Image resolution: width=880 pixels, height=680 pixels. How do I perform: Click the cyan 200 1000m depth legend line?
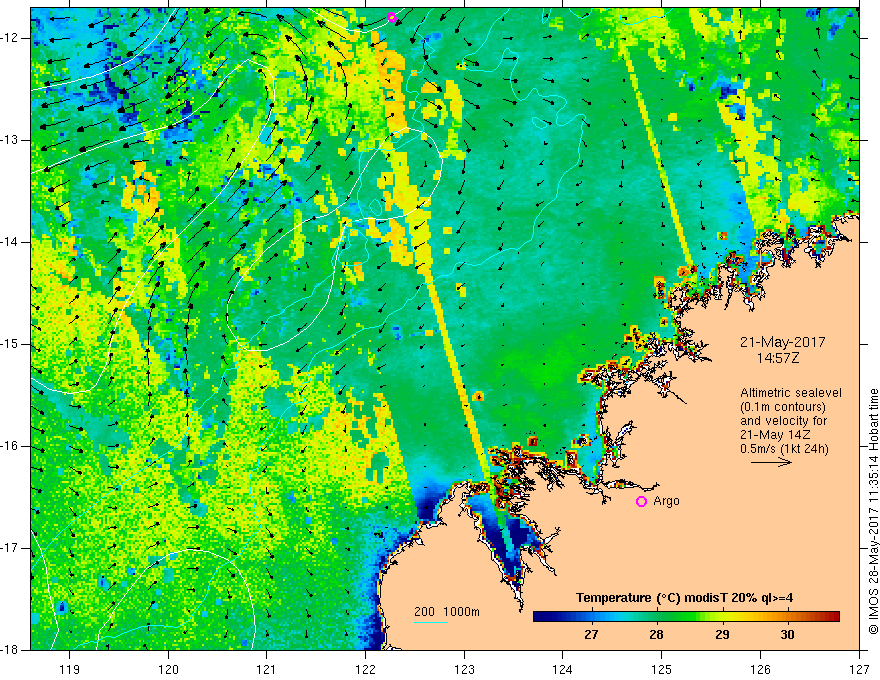[x=431, y=622]
